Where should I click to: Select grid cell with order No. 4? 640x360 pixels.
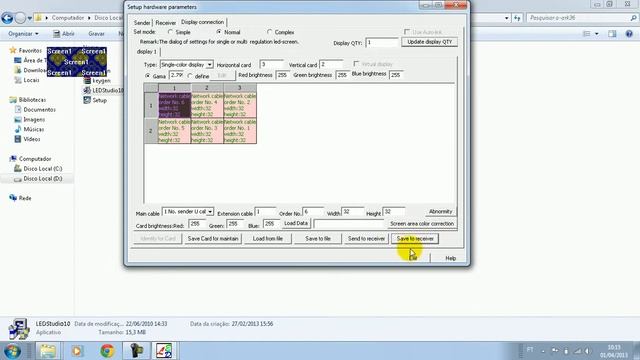(x=207, y=105)
